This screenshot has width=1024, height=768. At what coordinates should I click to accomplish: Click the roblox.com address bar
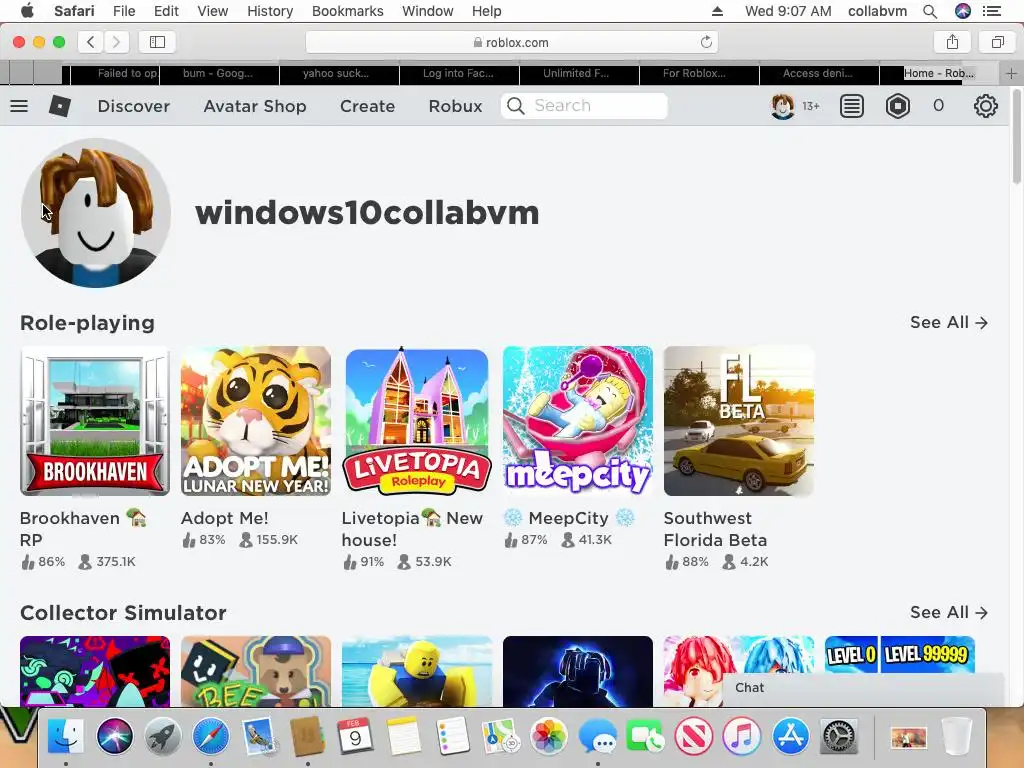pos(511,42)
